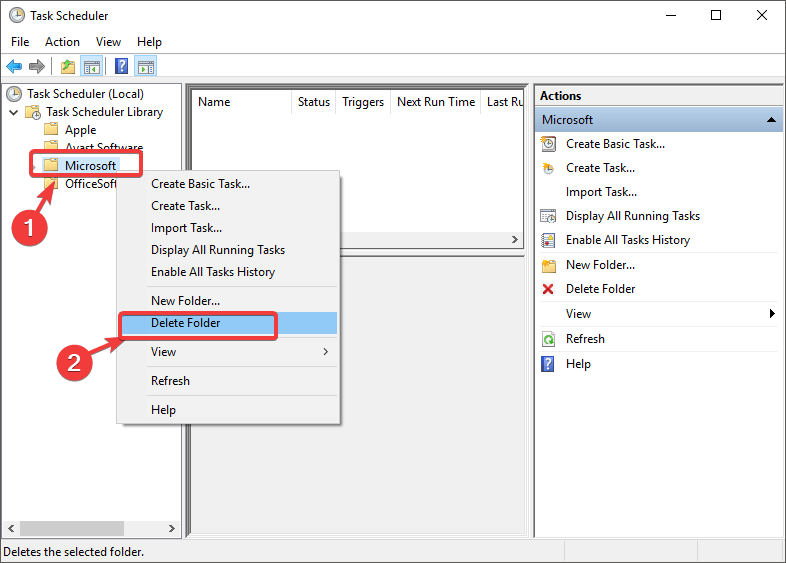This screenshot has height=563, width=786.
Task: Collapse the Task Scheduler Library tree node
Action: 14,112
